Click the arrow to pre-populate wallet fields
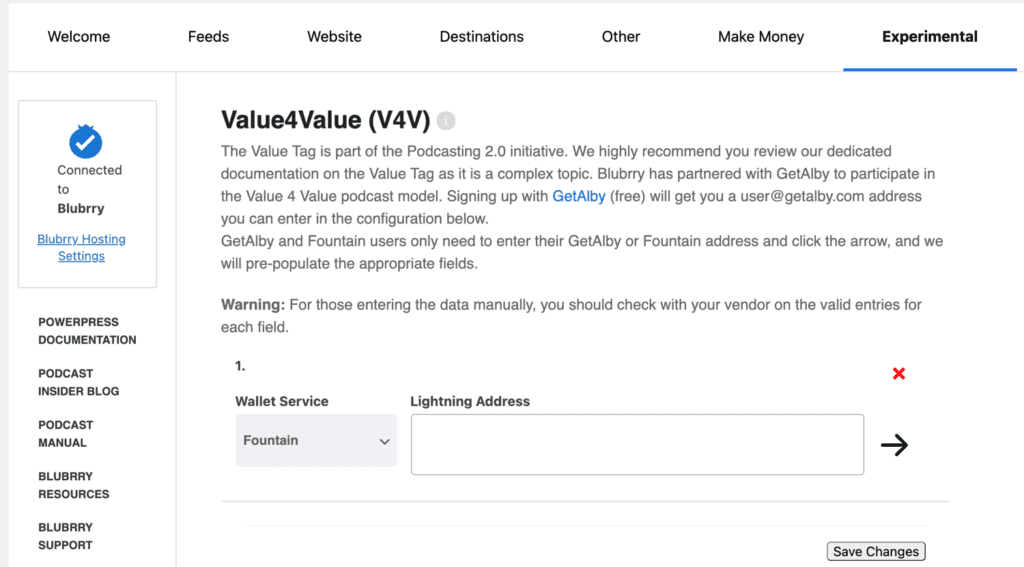This screenshot has height=567, width=1024. 894,445
